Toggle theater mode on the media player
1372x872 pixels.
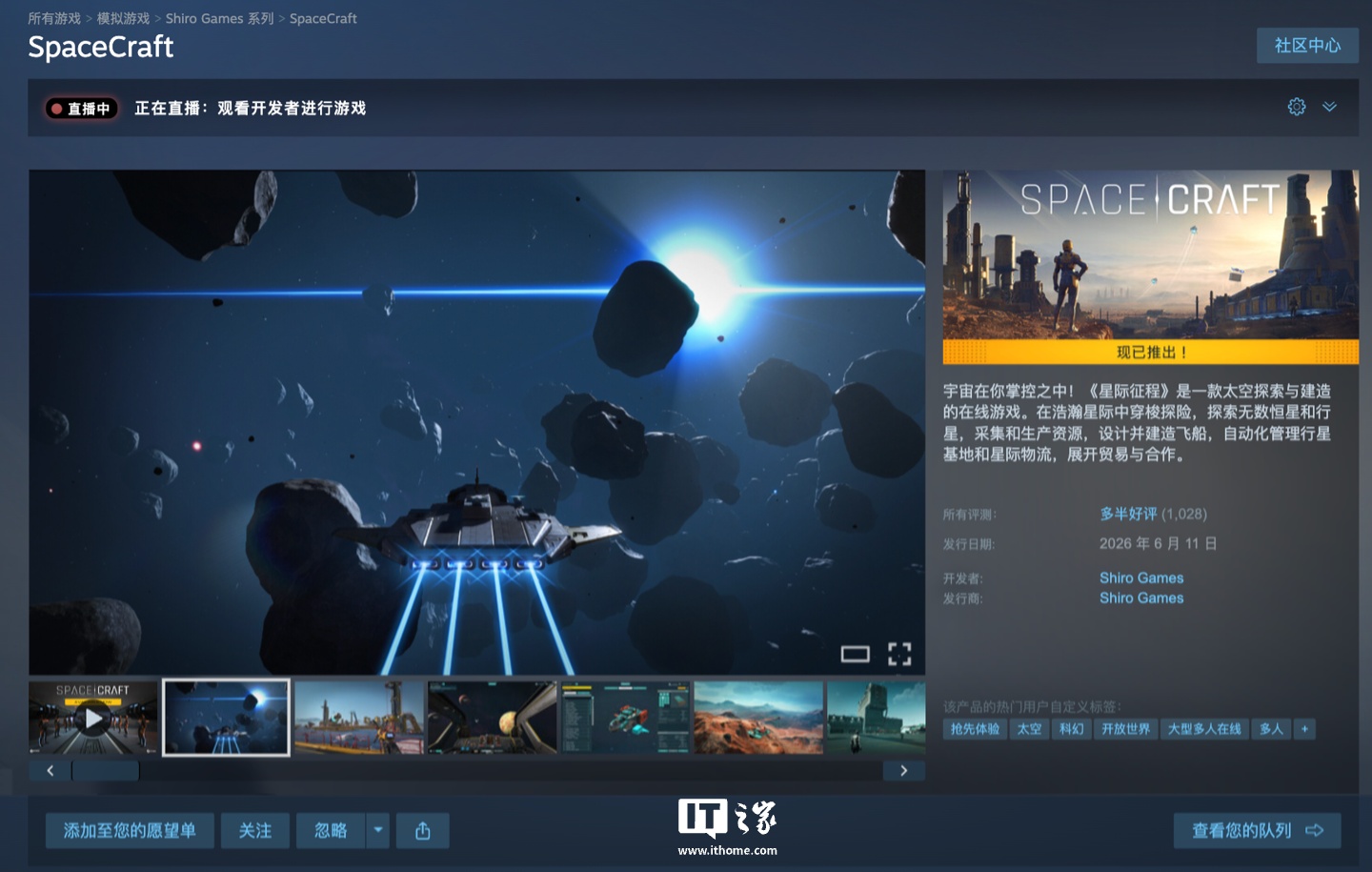pyautogui.click(x=855, y=654)
